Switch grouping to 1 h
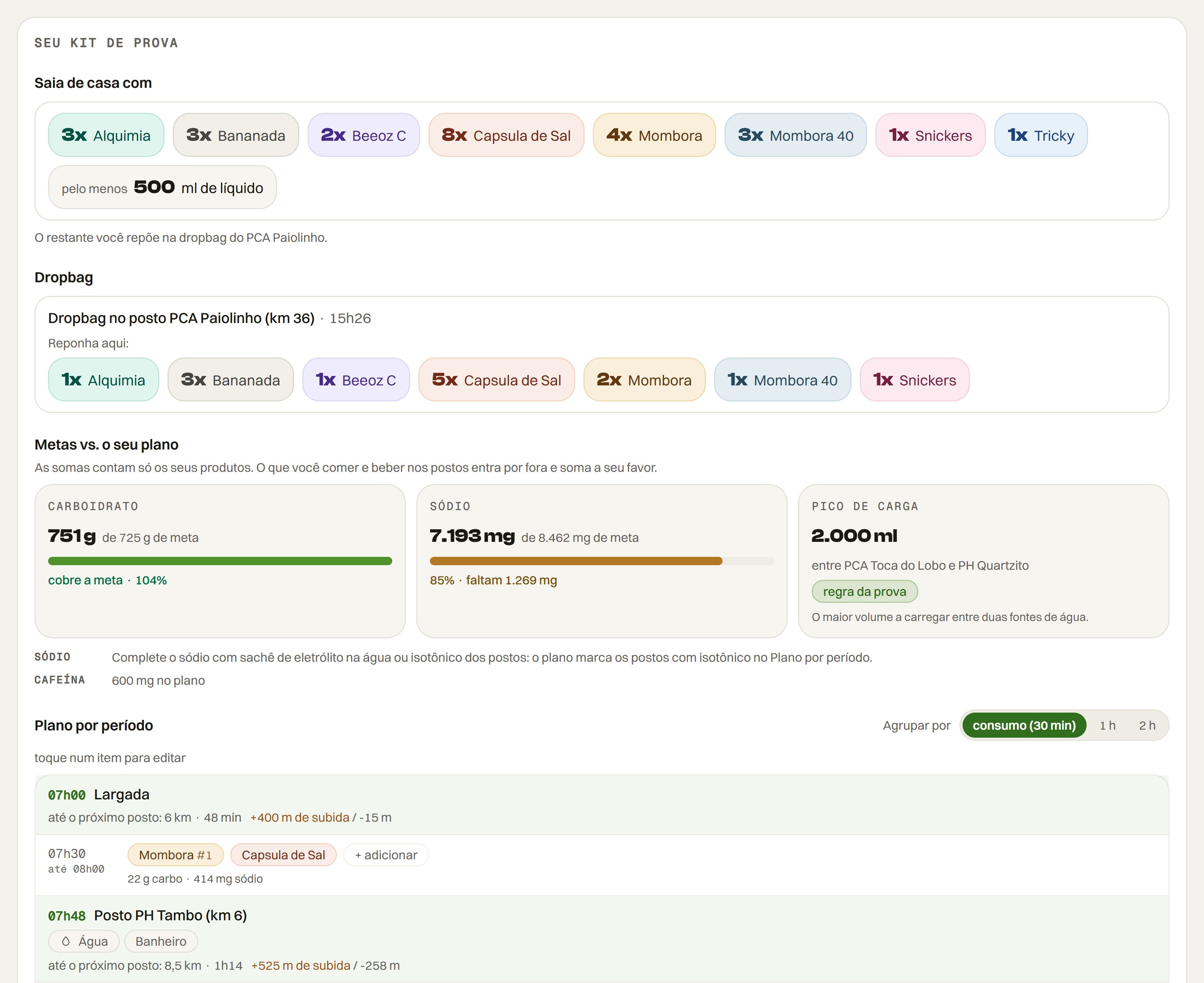The height and width of the screenshot is (983, 1204). pos(1107,725)
